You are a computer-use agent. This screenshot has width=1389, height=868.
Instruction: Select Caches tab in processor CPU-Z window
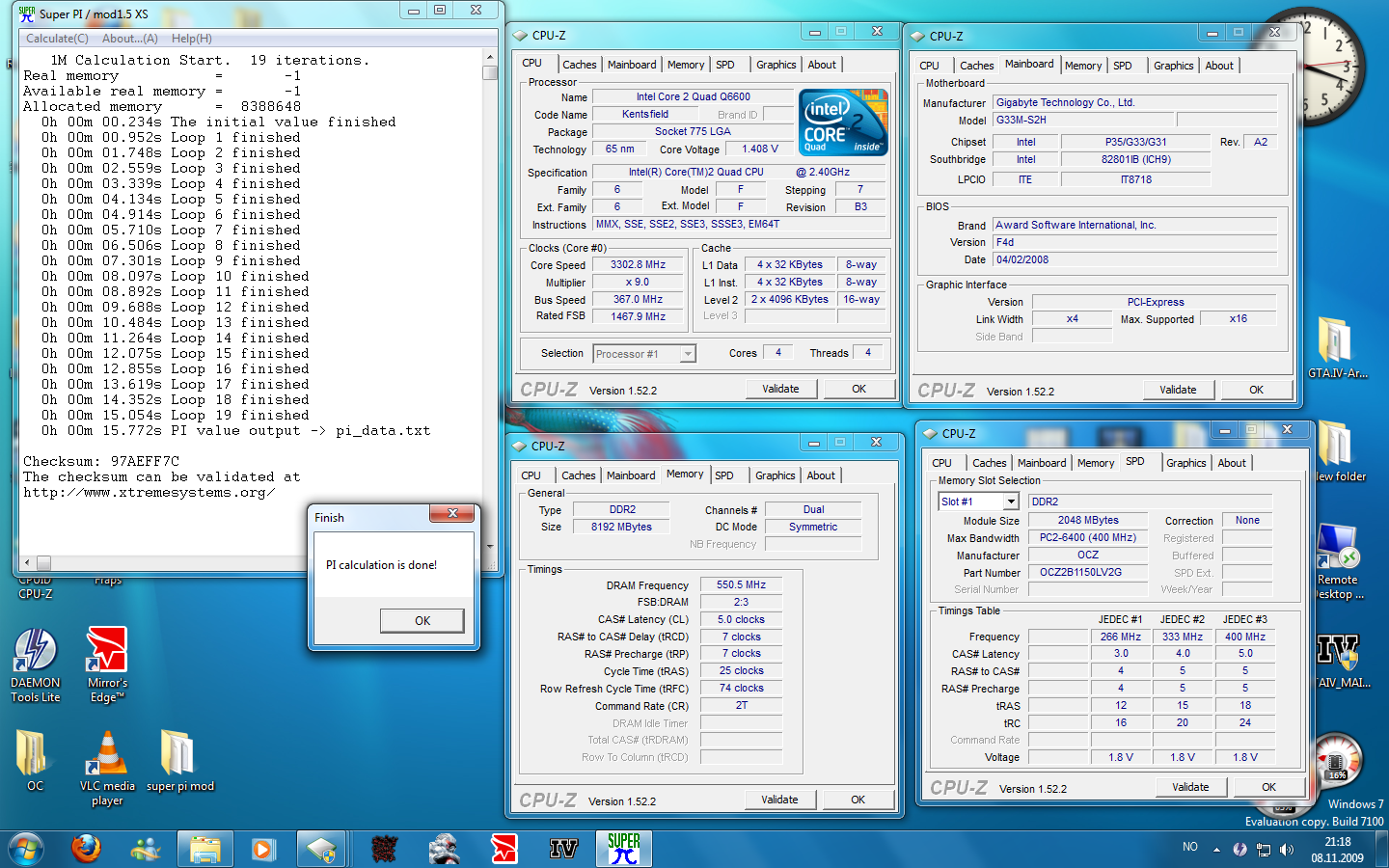(x=580, y=65)
